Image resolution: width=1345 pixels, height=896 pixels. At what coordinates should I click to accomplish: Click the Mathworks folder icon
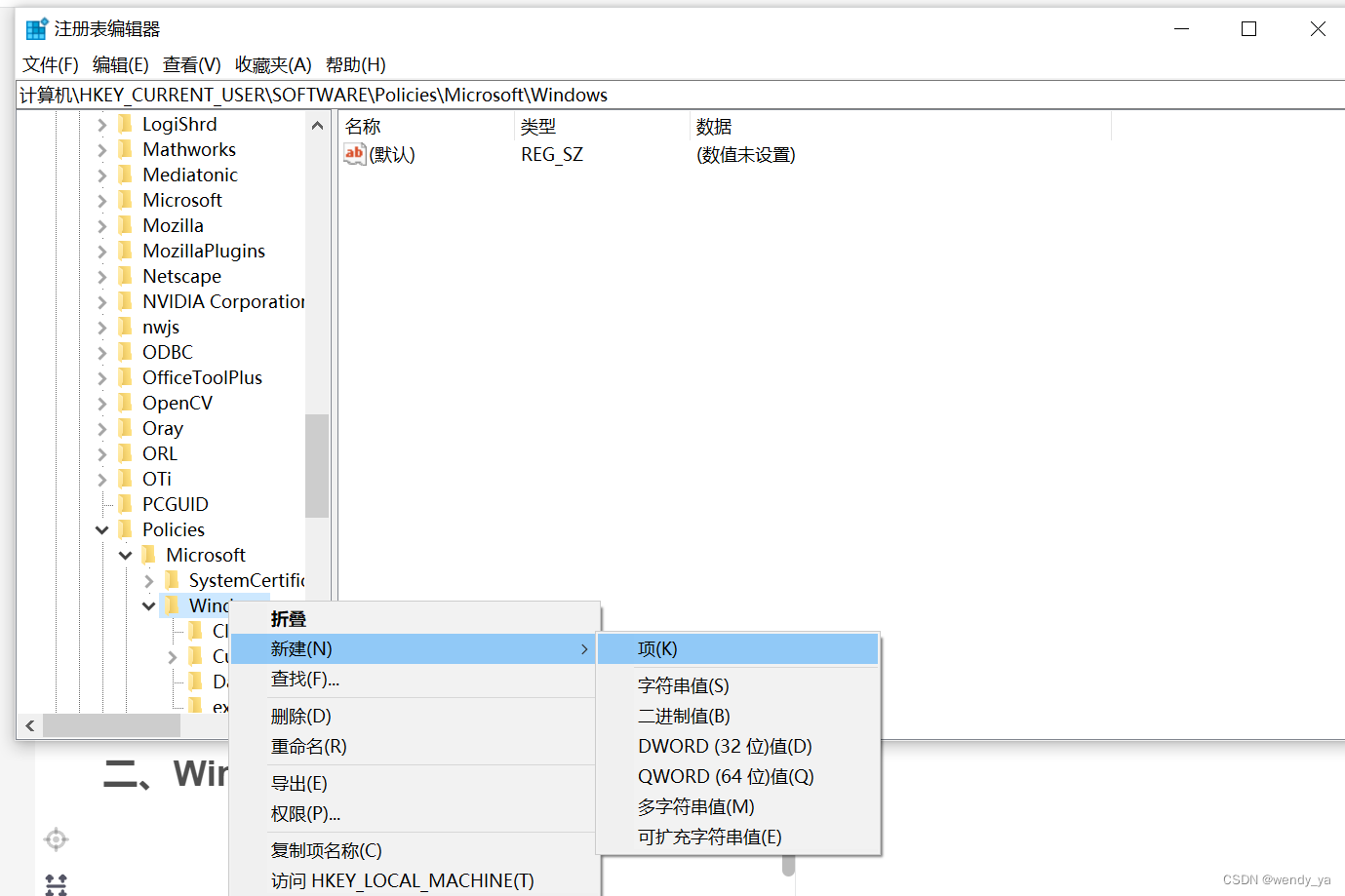pyautogui.click(x=125, y=149)
